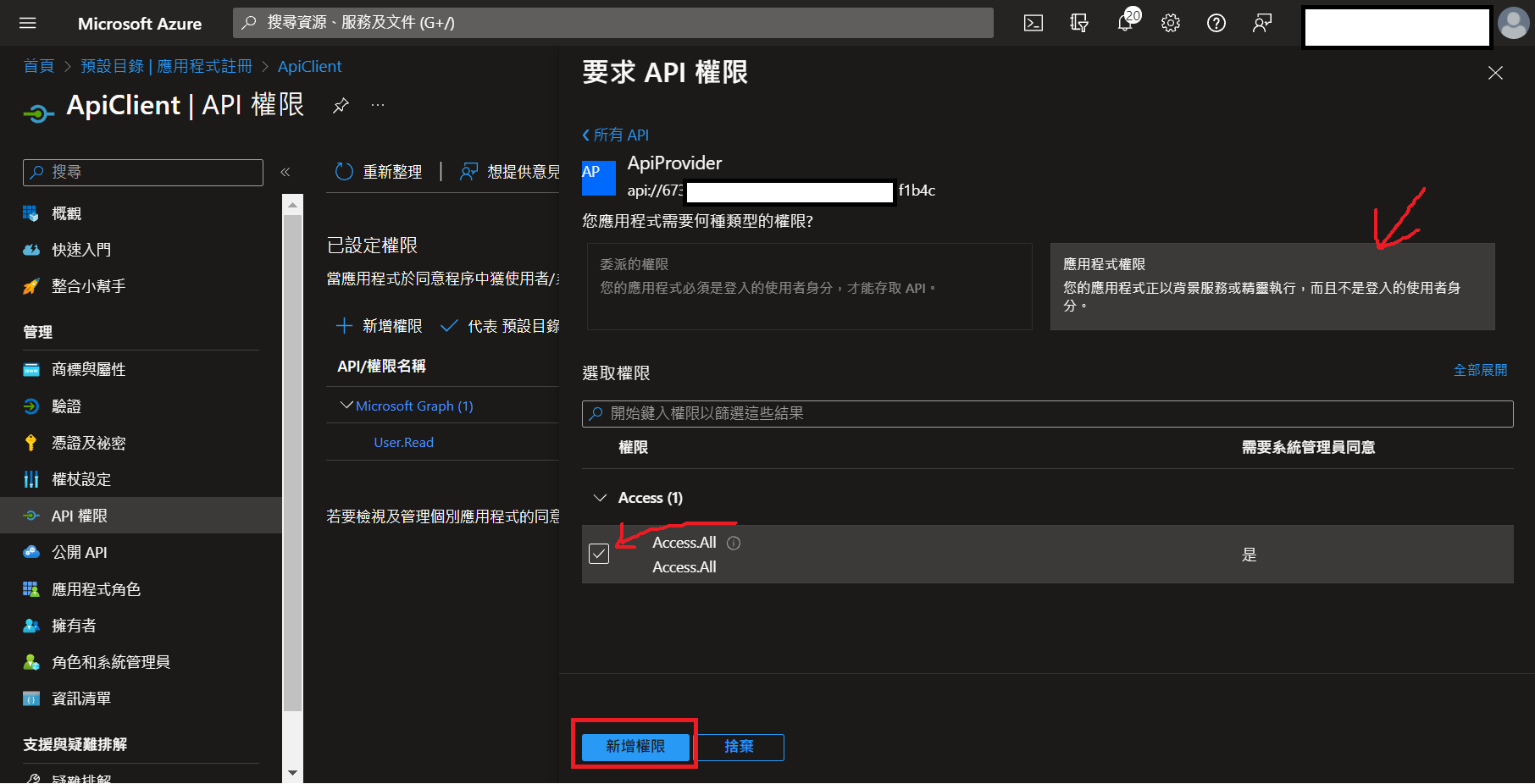The image size is (1535, 784).
Task: Click the sidebar scrollbar up arrow
Action: coord(292,205)
